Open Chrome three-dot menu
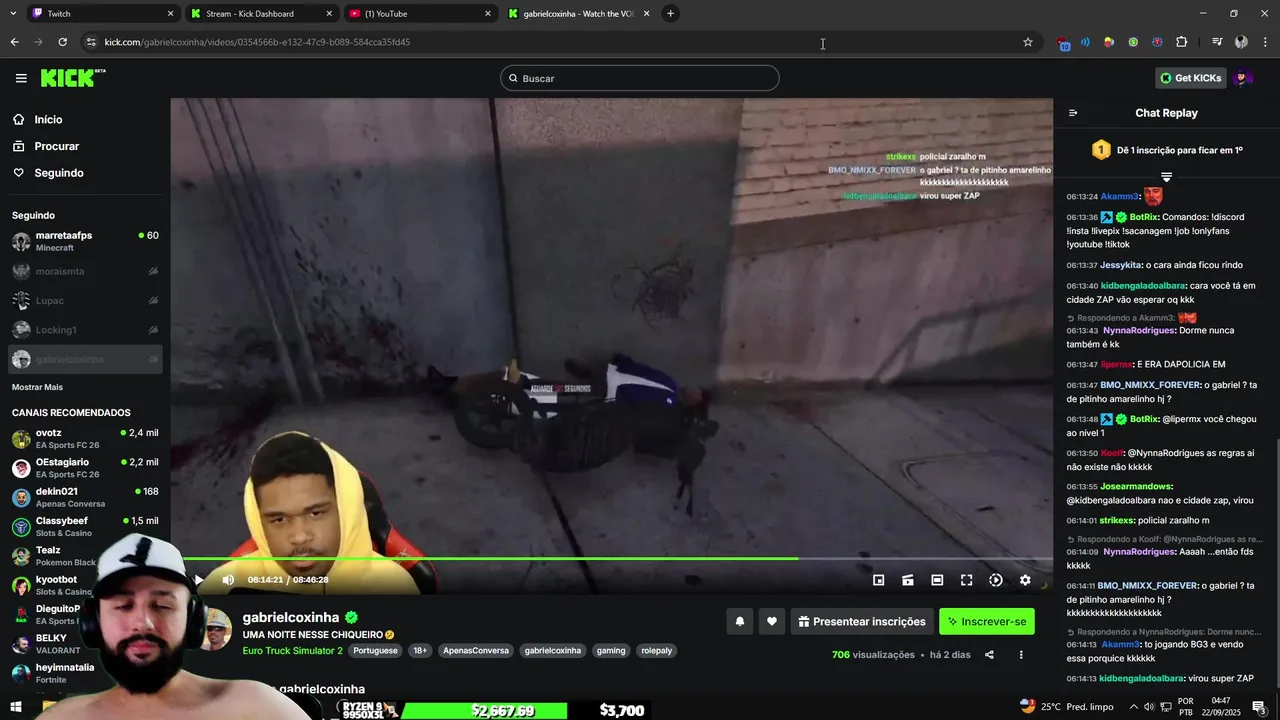This screenshot has width=1280, height=720. coord(1265,42)
